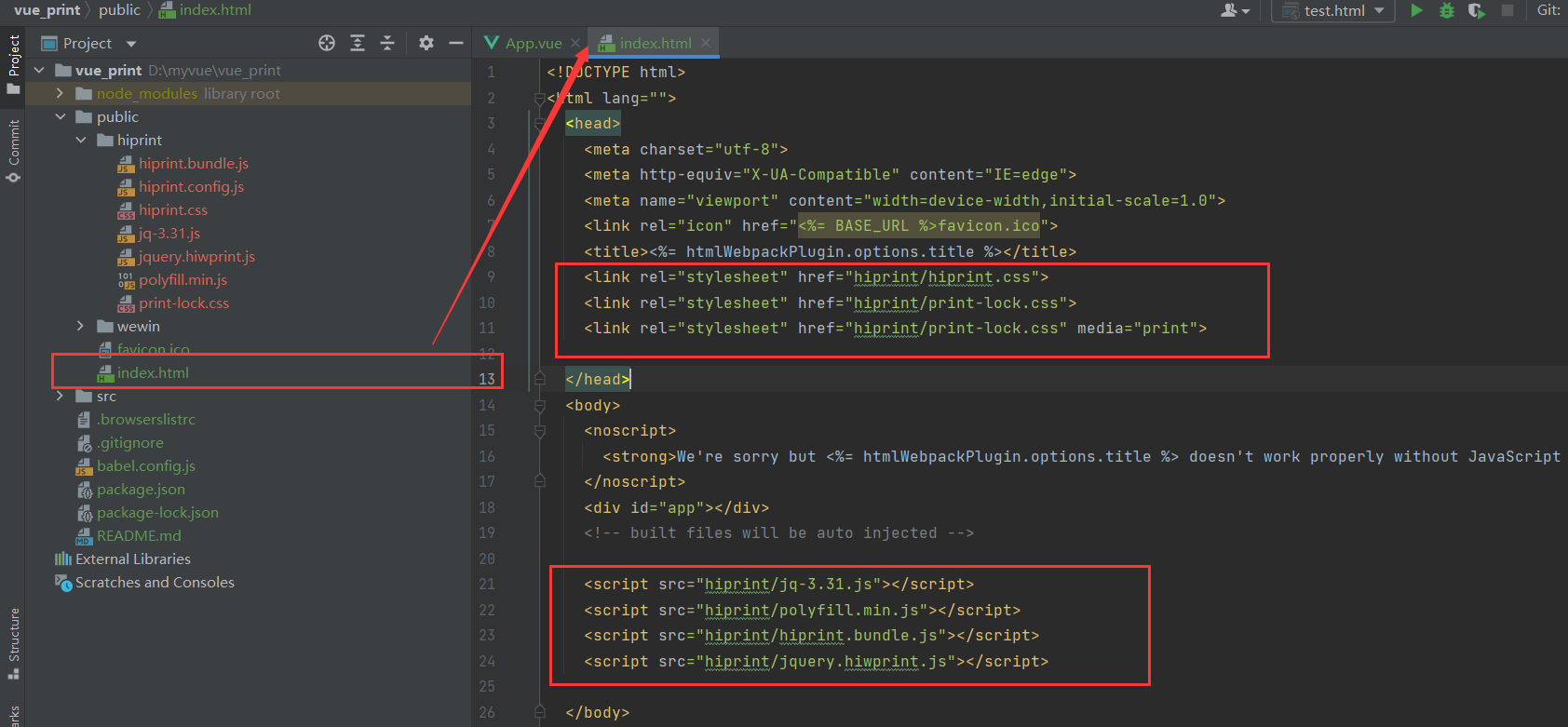The height and width of the screenshot is (727, 1568).
Task: Collapse the public folder
Action: click(x=60, y=116)
